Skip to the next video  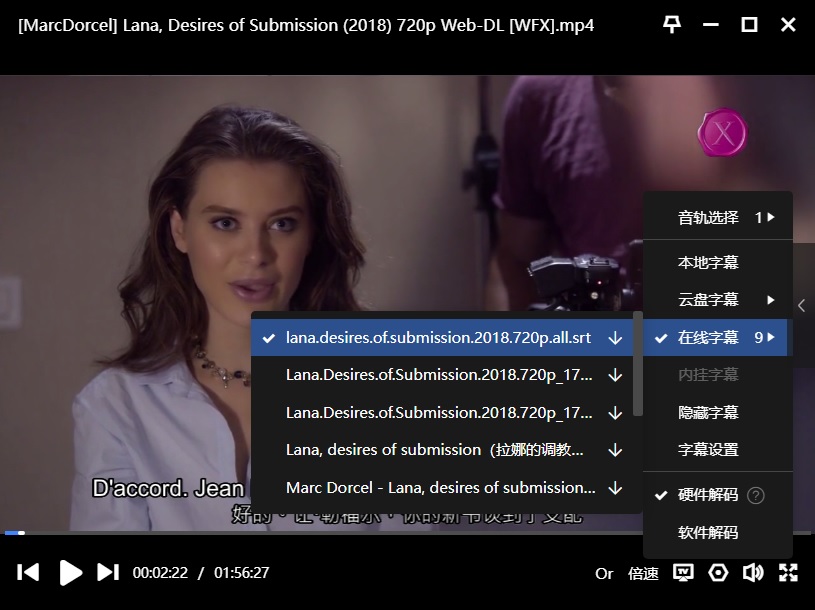coord(108,572)
